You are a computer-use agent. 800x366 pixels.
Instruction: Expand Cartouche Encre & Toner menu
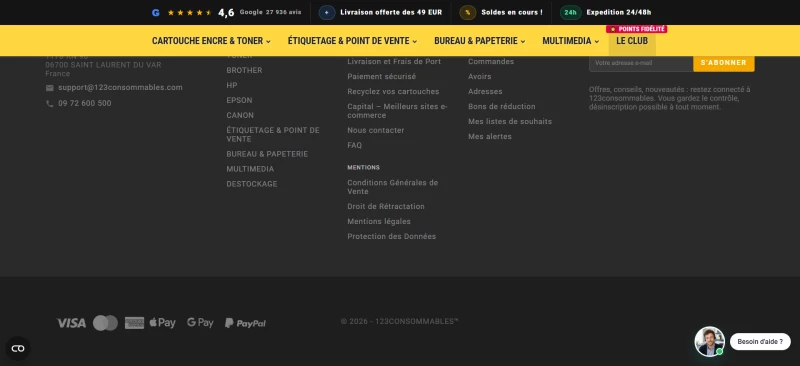pos(211,41)
